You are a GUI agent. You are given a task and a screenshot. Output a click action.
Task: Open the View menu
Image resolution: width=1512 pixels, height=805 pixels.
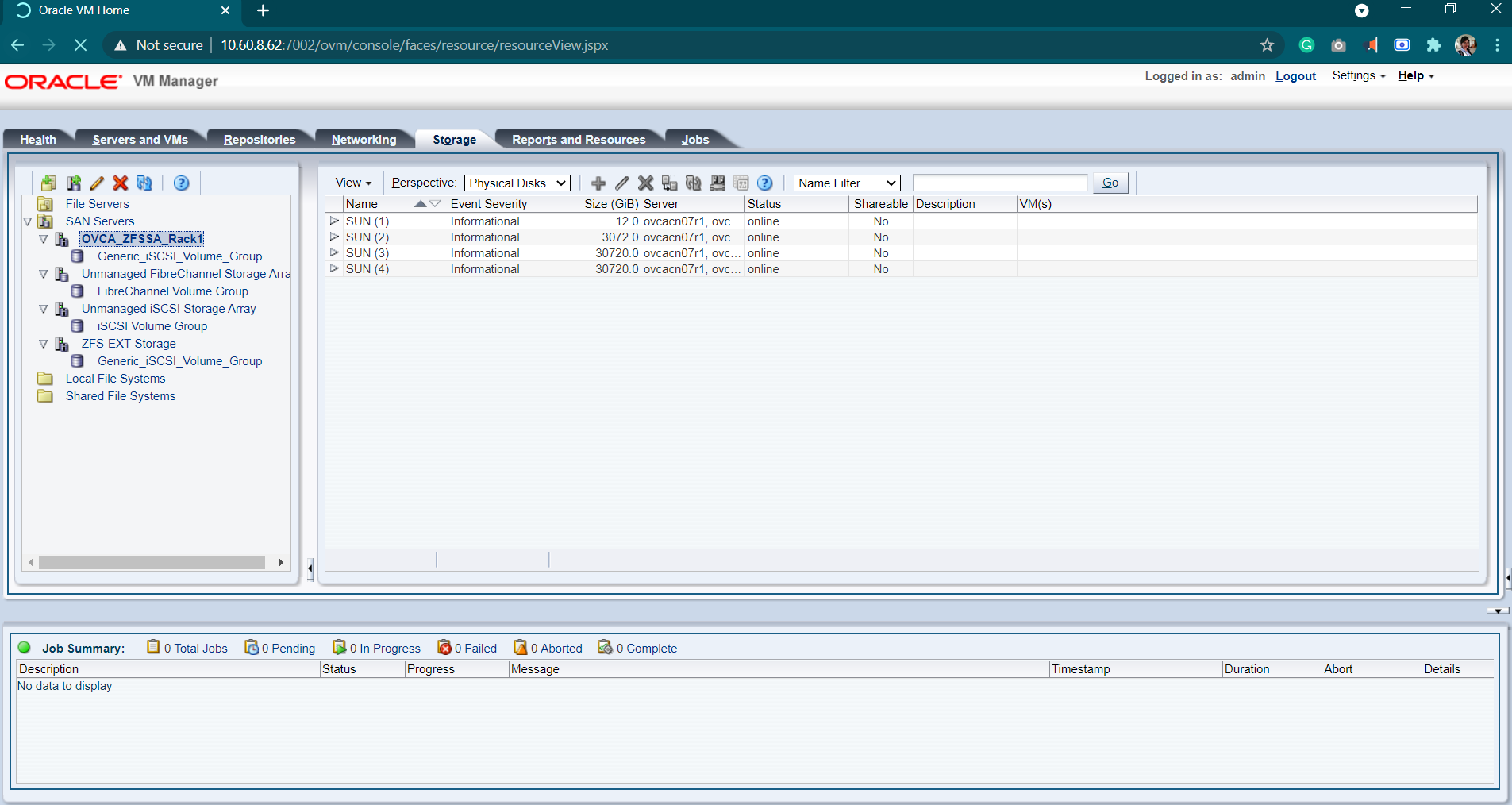click(x=353, y=183)
